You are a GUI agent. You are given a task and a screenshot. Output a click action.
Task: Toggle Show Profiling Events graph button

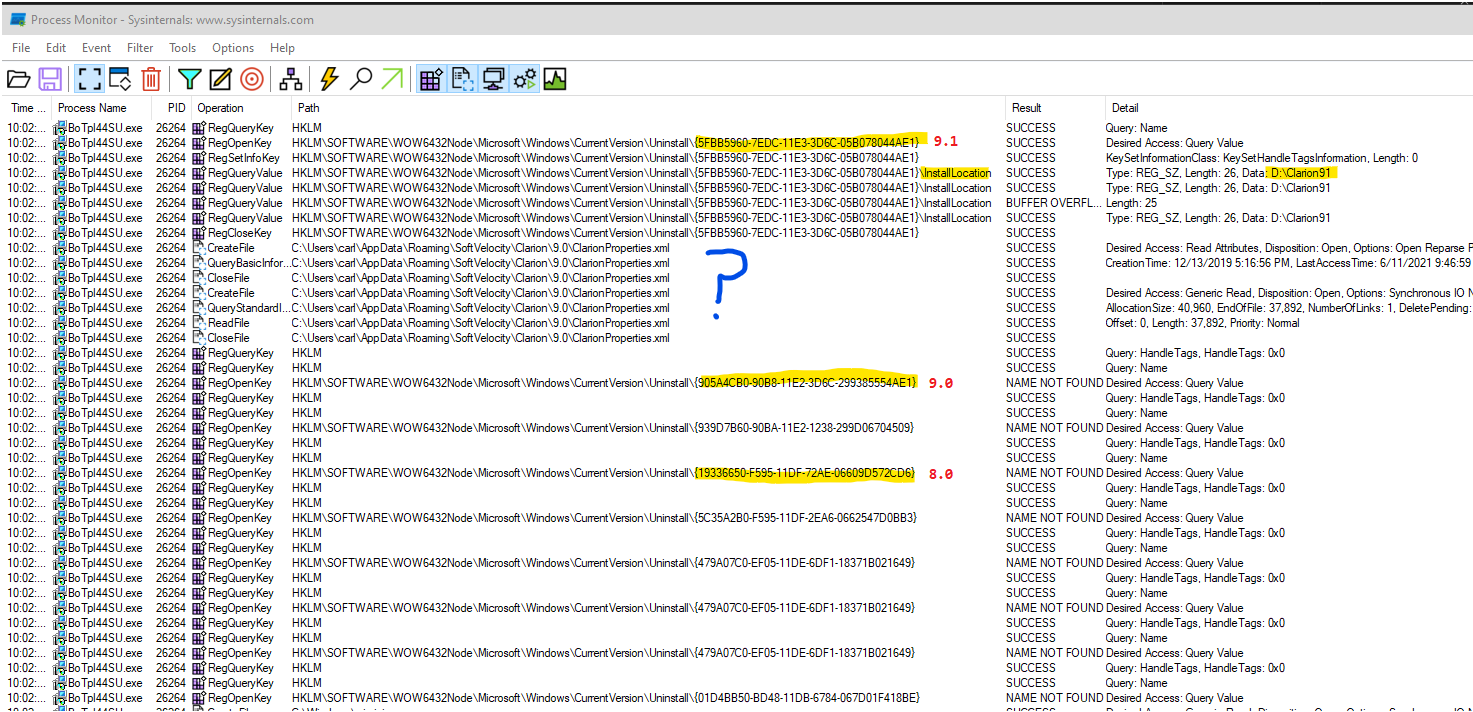(x=554, y=79)
